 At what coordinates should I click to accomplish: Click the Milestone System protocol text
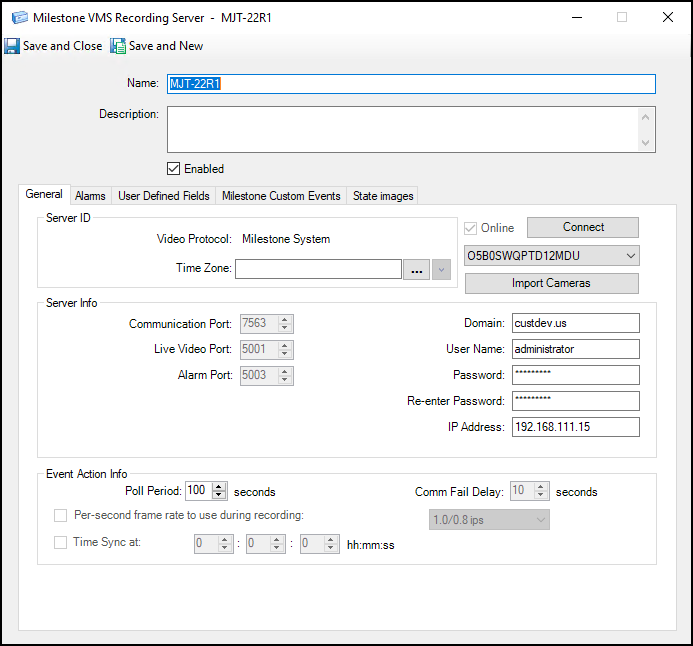pyautogui.click(x=286, y=239)
